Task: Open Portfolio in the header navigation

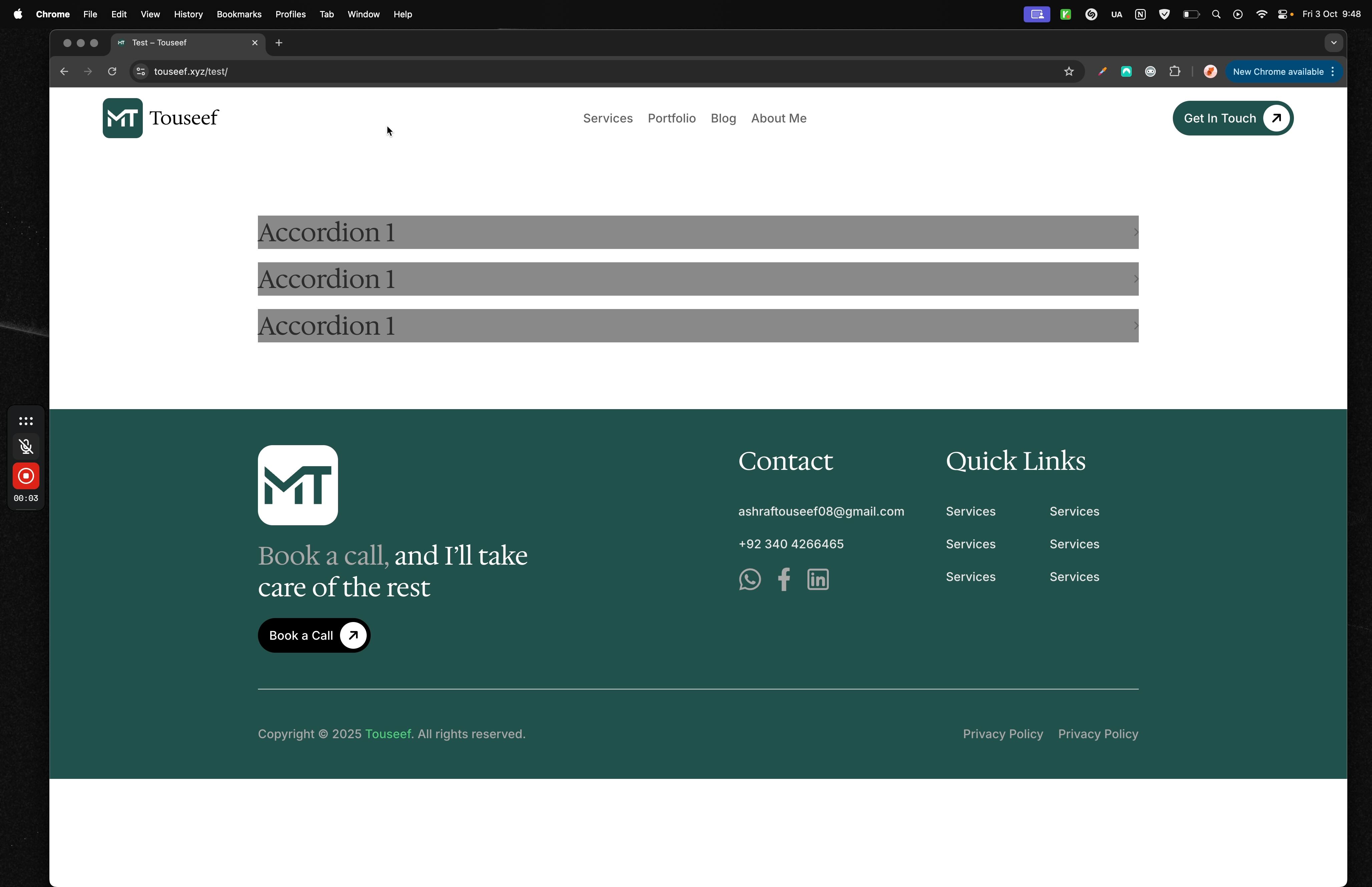Action: click(x=671, y=118)
